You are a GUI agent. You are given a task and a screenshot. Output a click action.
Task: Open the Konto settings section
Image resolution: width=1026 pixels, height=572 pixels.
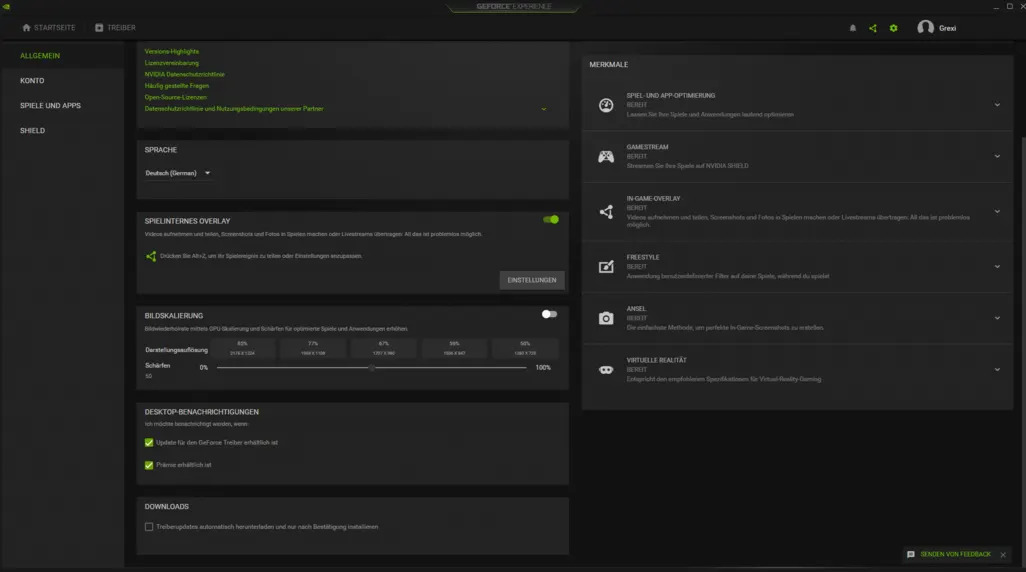pos(32,80)
